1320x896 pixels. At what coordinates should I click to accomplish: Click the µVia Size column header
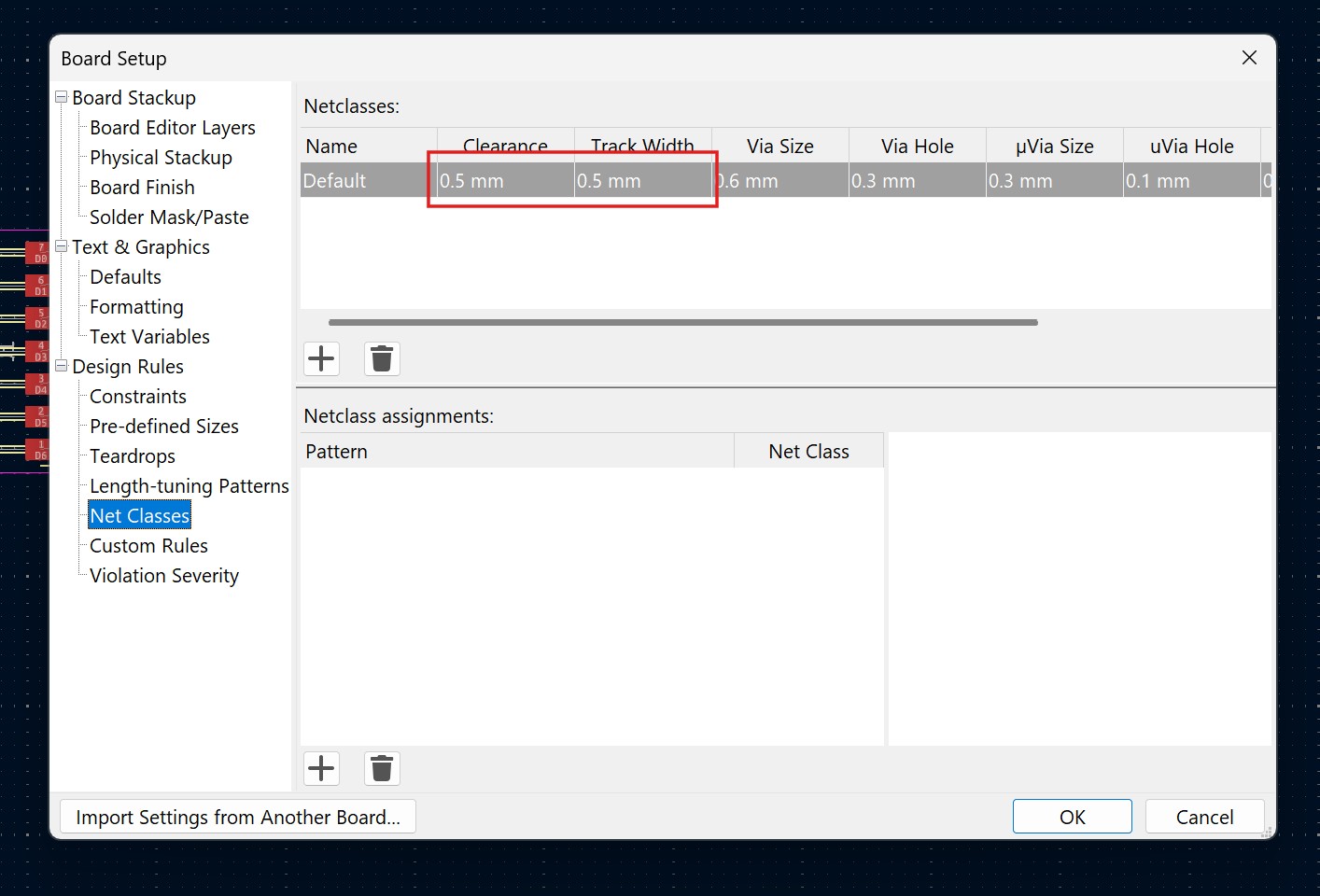[1055, 146]
